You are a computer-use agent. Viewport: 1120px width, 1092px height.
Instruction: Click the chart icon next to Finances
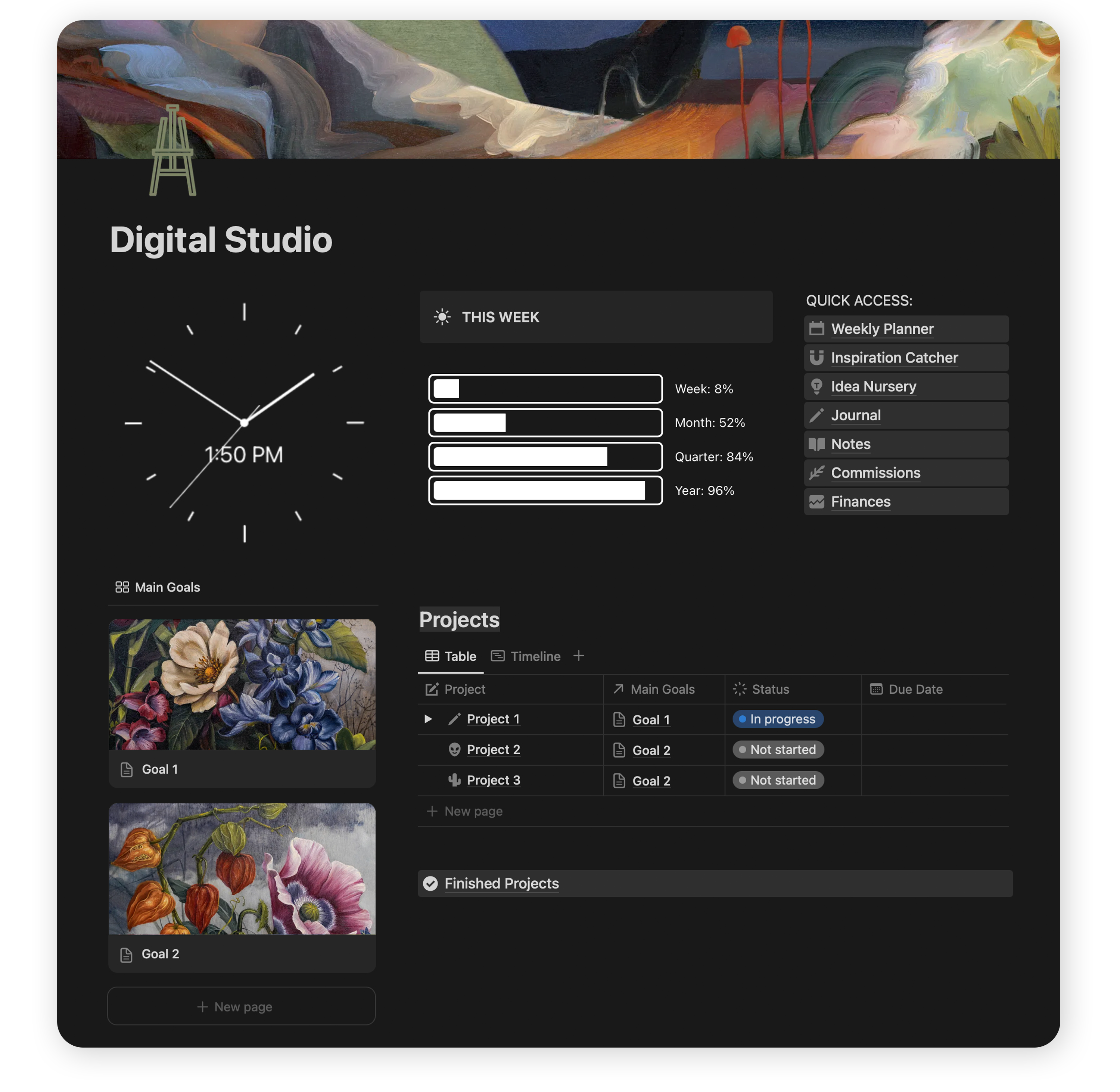(816, 501)
